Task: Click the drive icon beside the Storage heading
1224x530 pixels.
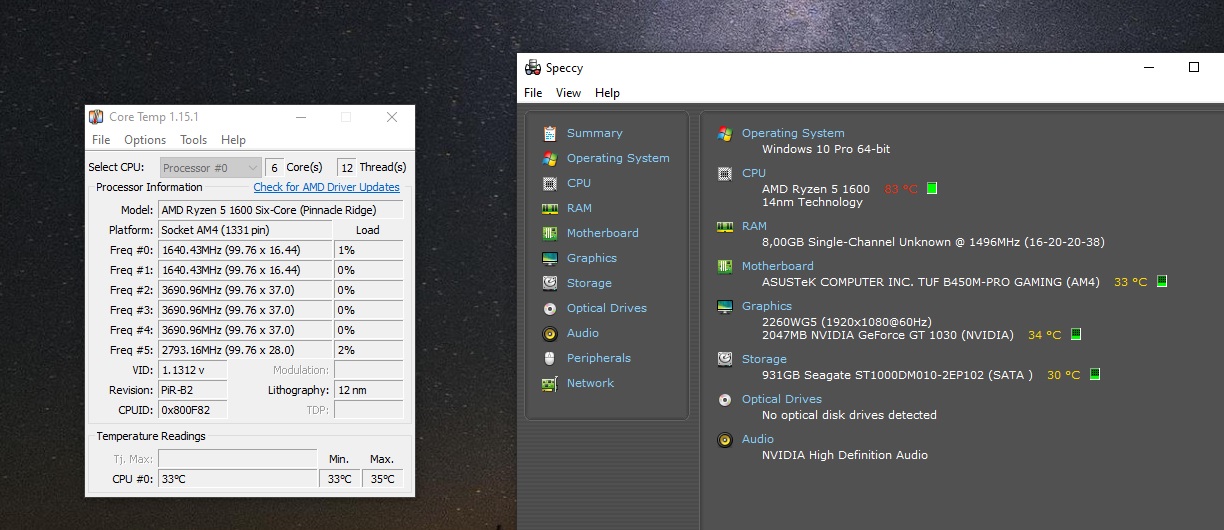Action: (x=725, y=359)
